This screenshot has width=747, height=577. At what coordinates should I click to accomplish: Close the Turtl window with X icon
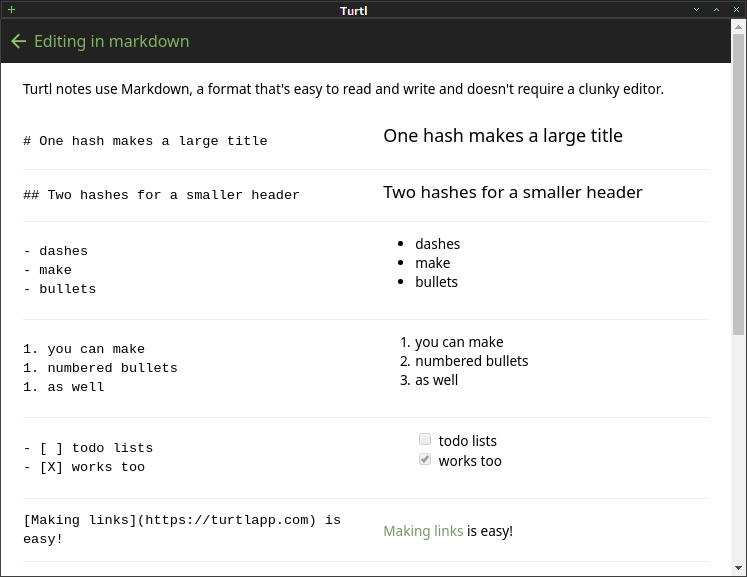coord(737,10)
